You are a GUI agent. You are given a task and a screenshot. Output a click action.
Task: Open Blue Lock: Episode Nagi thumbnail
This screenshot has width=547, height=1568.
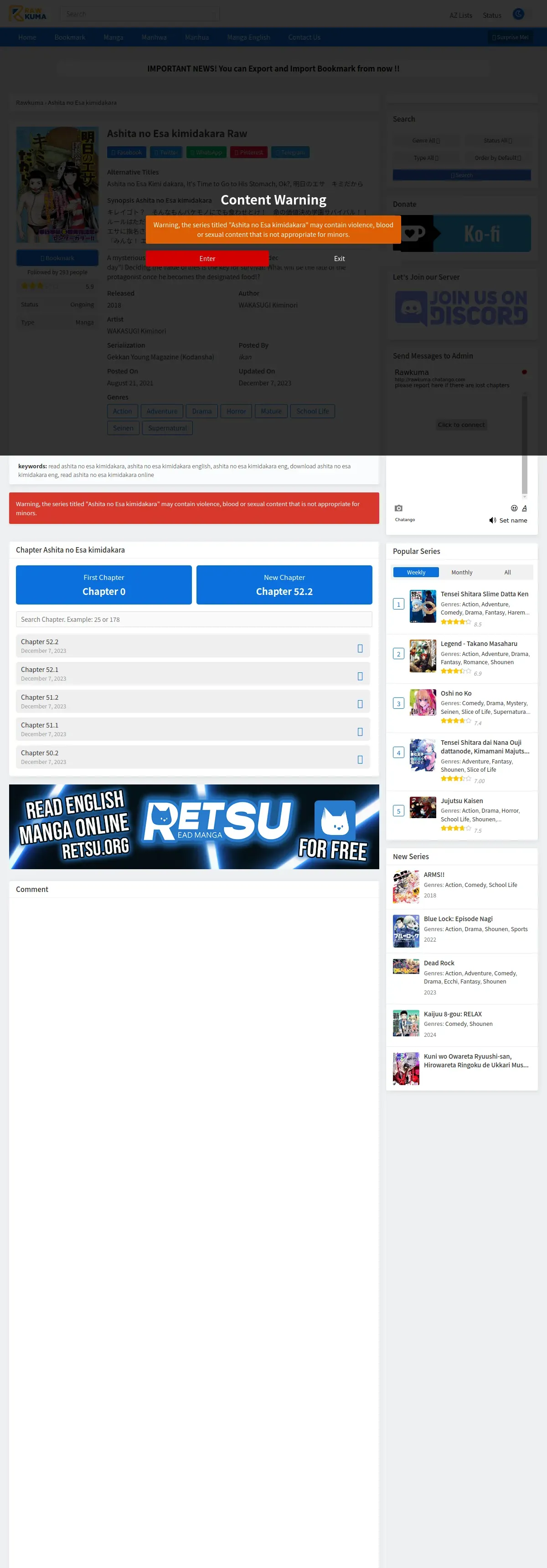406,931
